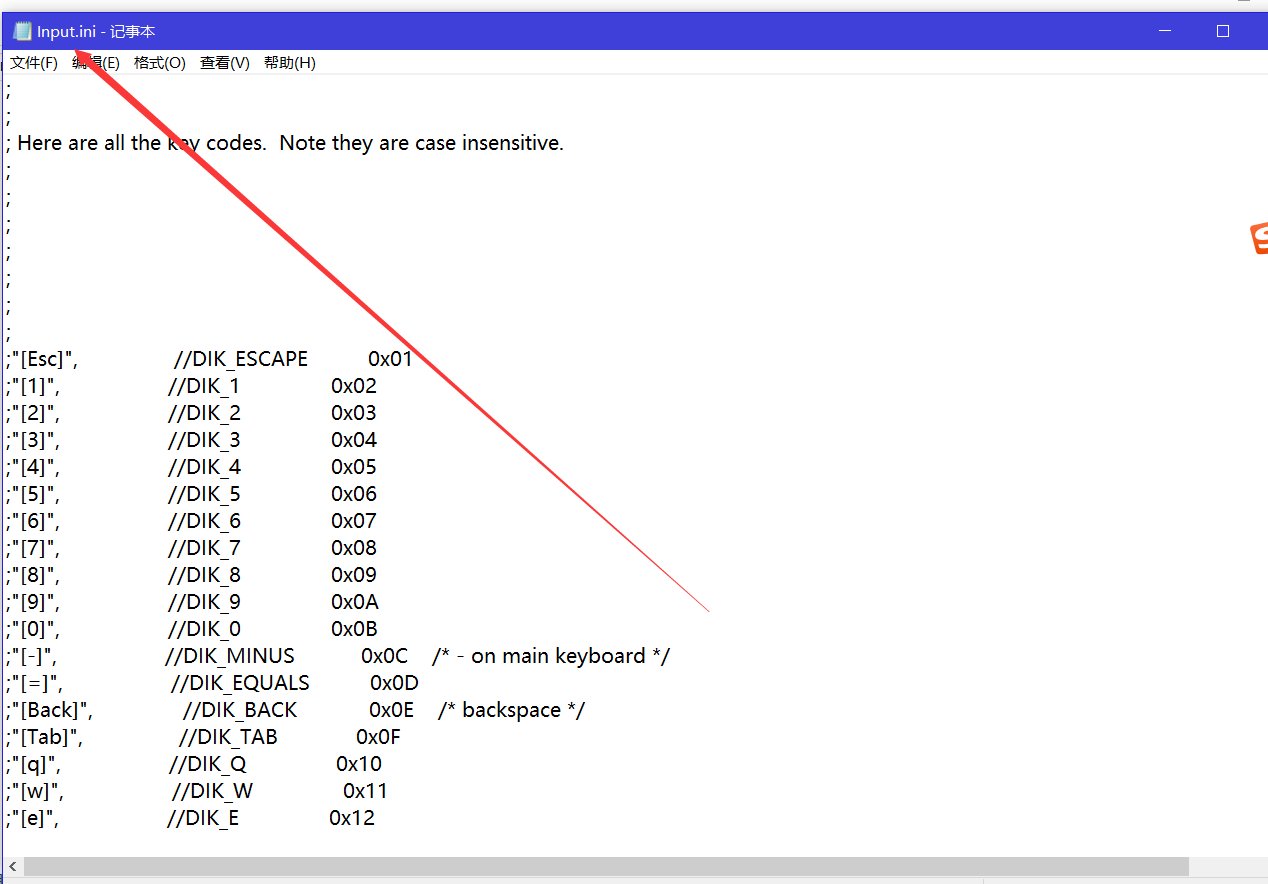1268x884 pixels.
Task: Click the horizontal scrollbar thumb
Action: coord(600,866)
